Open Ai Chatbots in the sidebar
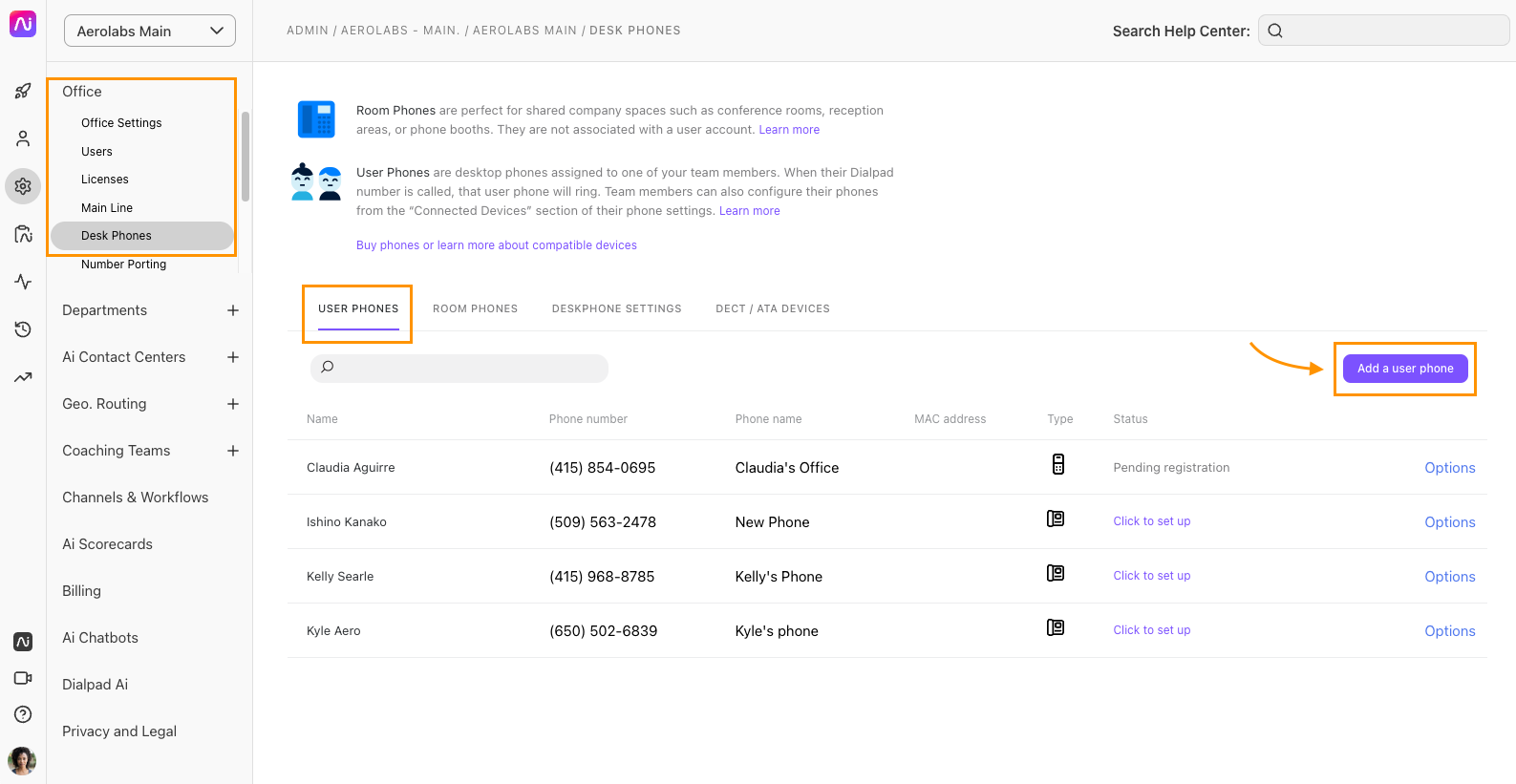1516x784 pixels. point(100,638)
